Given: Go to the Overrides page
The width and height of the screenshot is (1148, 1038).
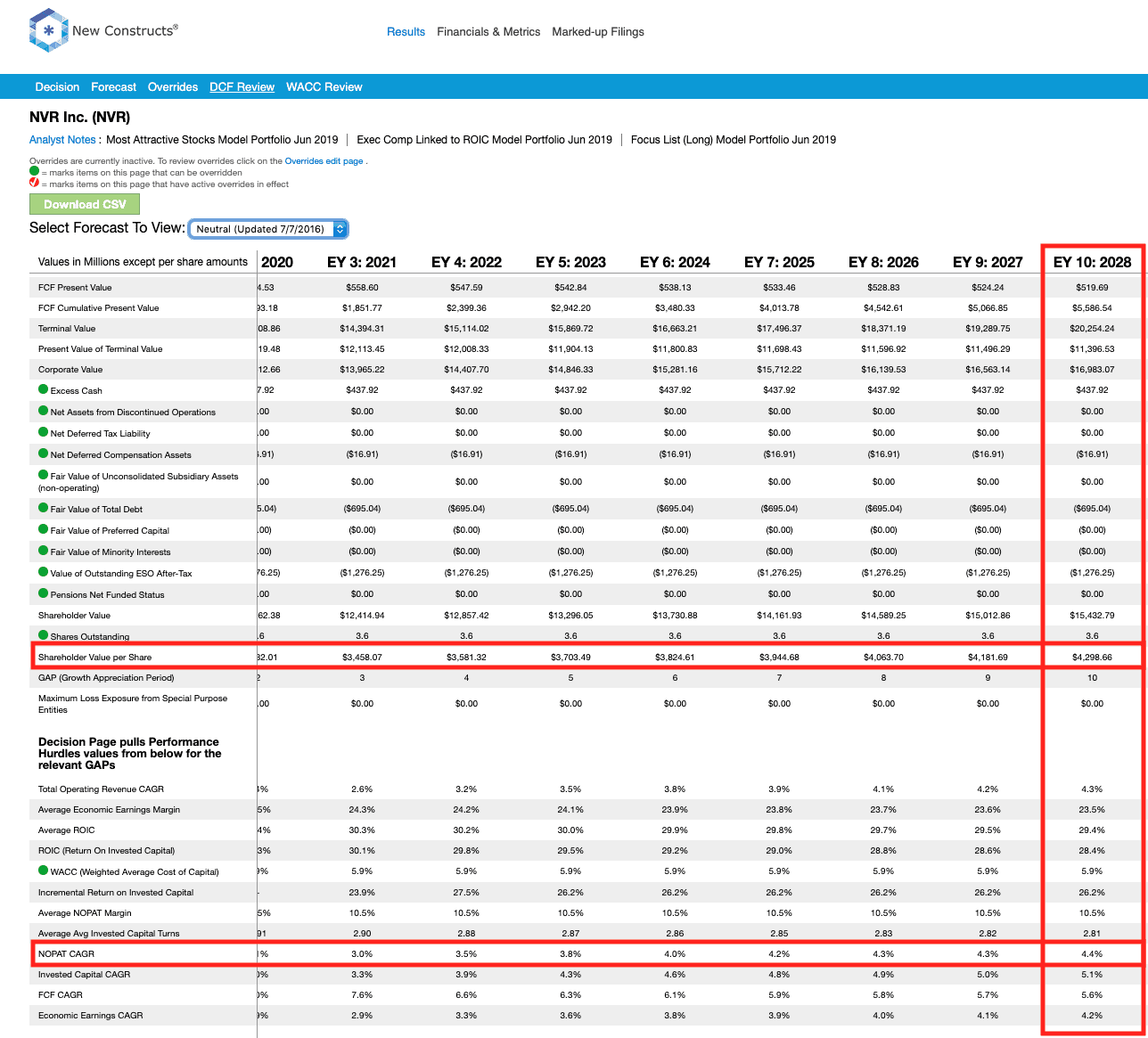Looking at the screenshot, I should (x=173, y=86).
